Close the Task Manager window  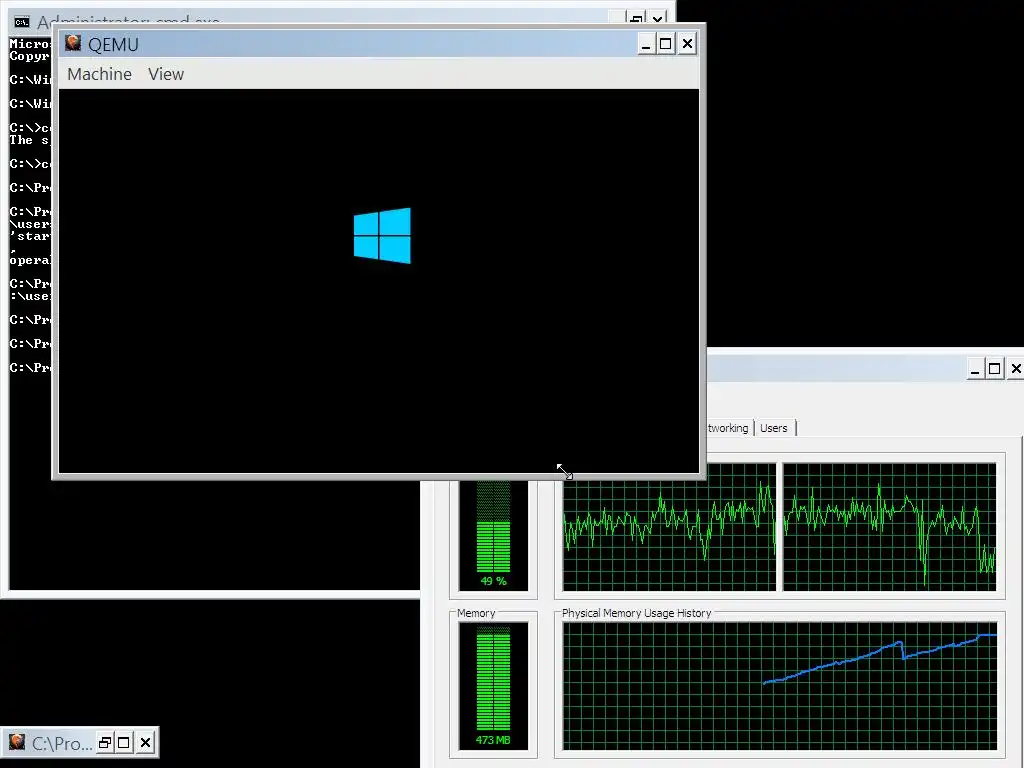coord(1016,369)
